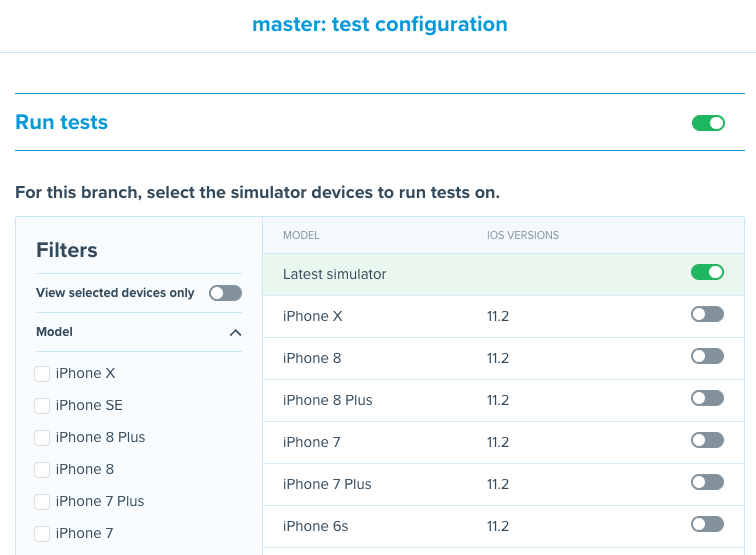Viewport: 756px width, 555px height.
Task: Enable iPhone 7 Plus simulator toggle
Action: point(707,482)
